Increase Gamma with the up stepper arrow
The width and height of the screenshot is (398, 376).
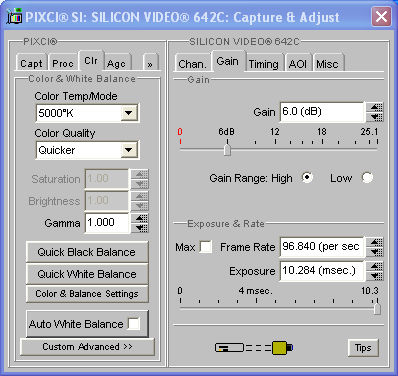coord(140,218)
